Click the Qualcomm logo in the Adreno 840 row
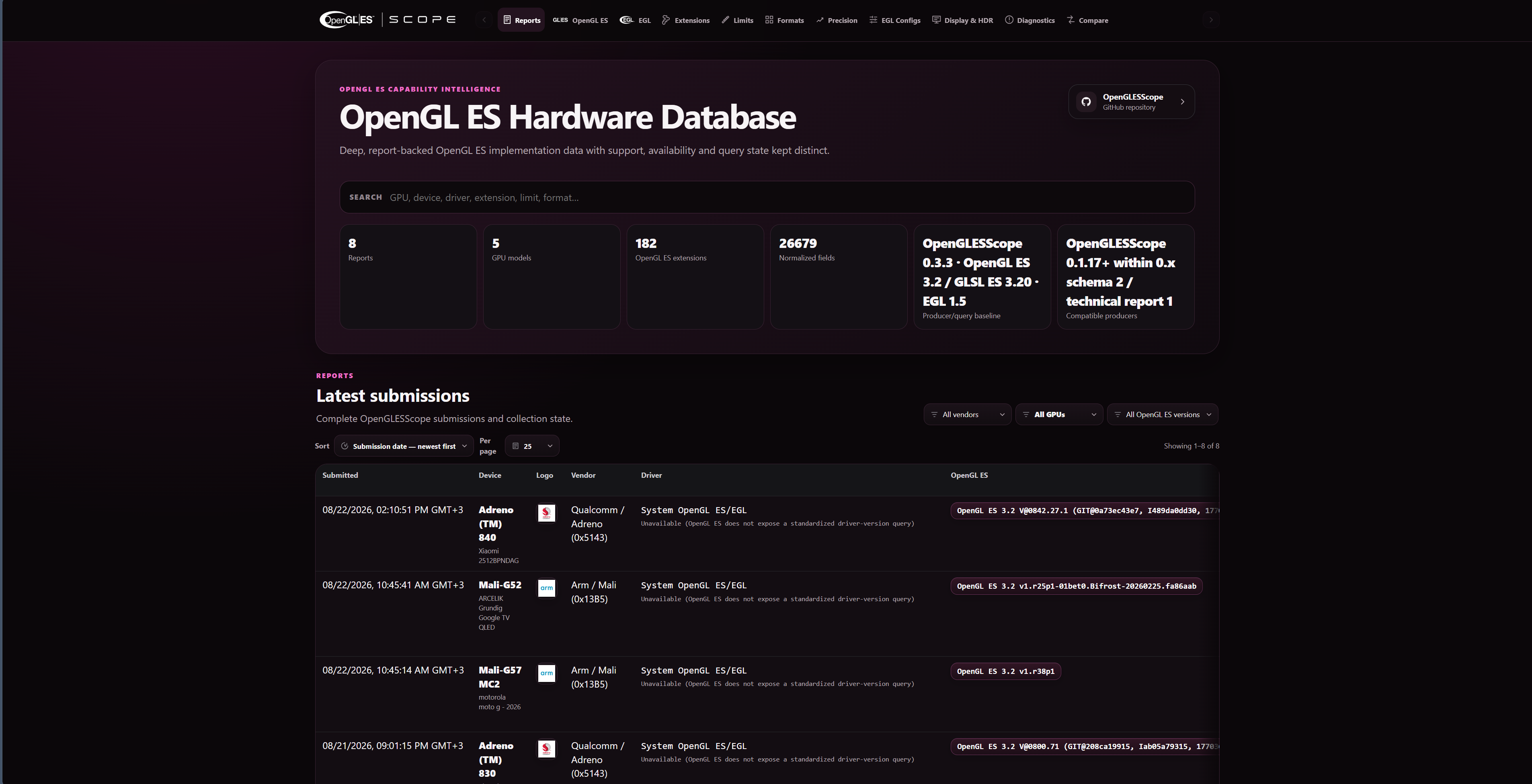Screen dimensions: 1532x784 point(547,513)
